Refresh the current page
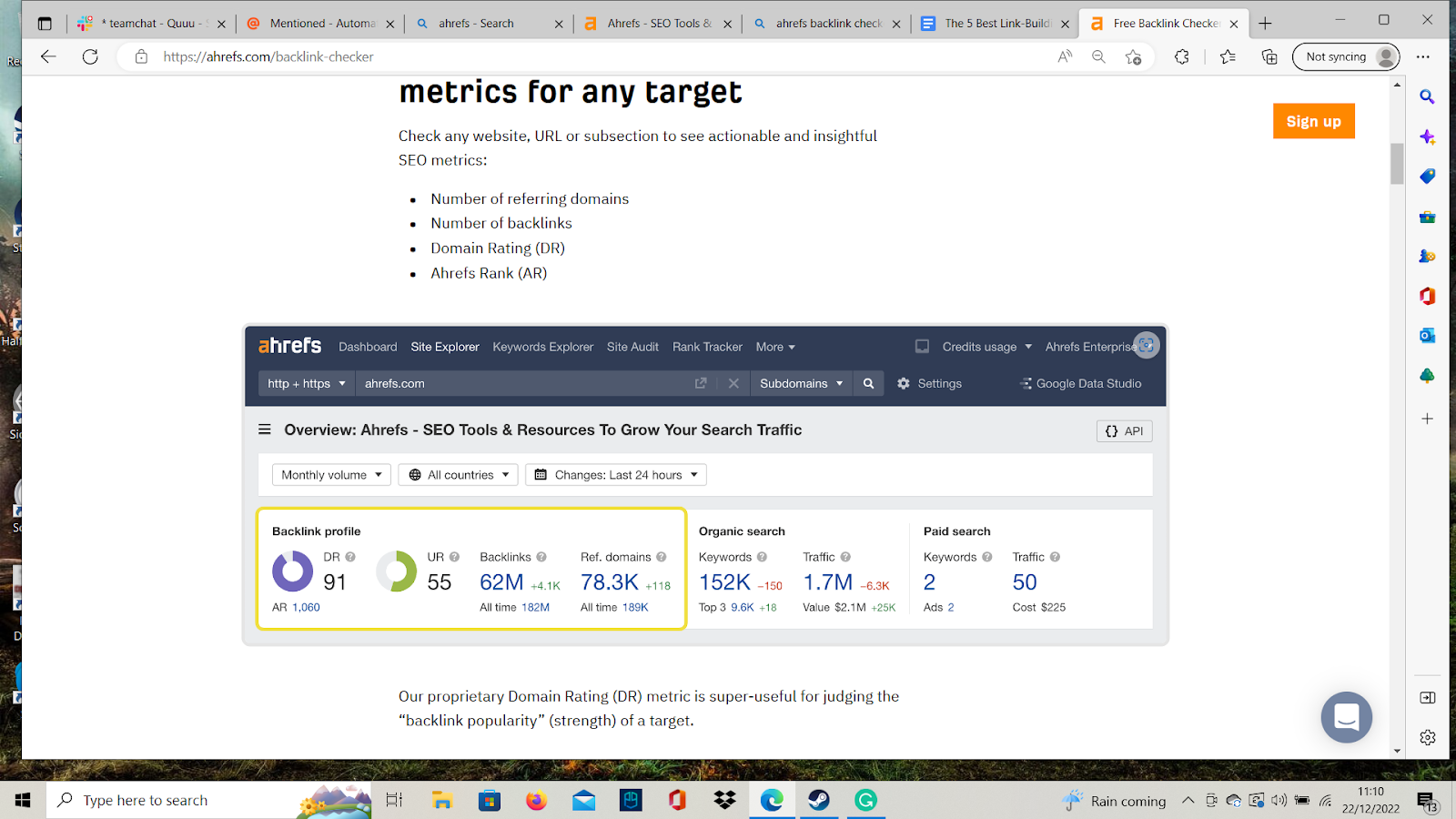The height and width of the screenshot is (819, 1456). pos(90,56)
